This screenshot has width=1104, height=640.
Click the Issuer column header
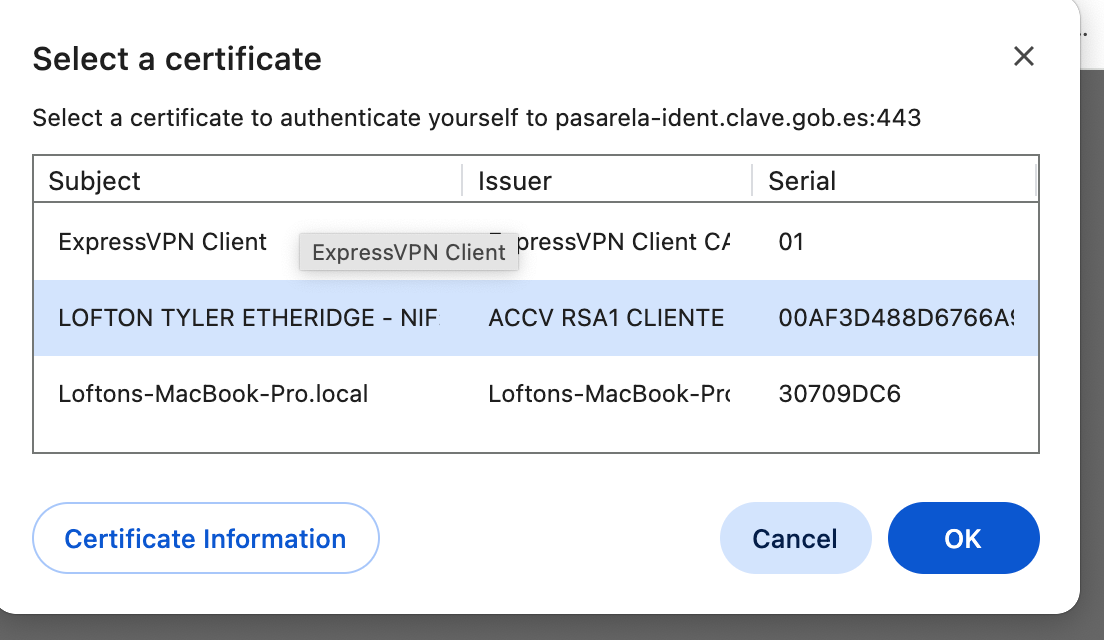(x=515, y=181)
